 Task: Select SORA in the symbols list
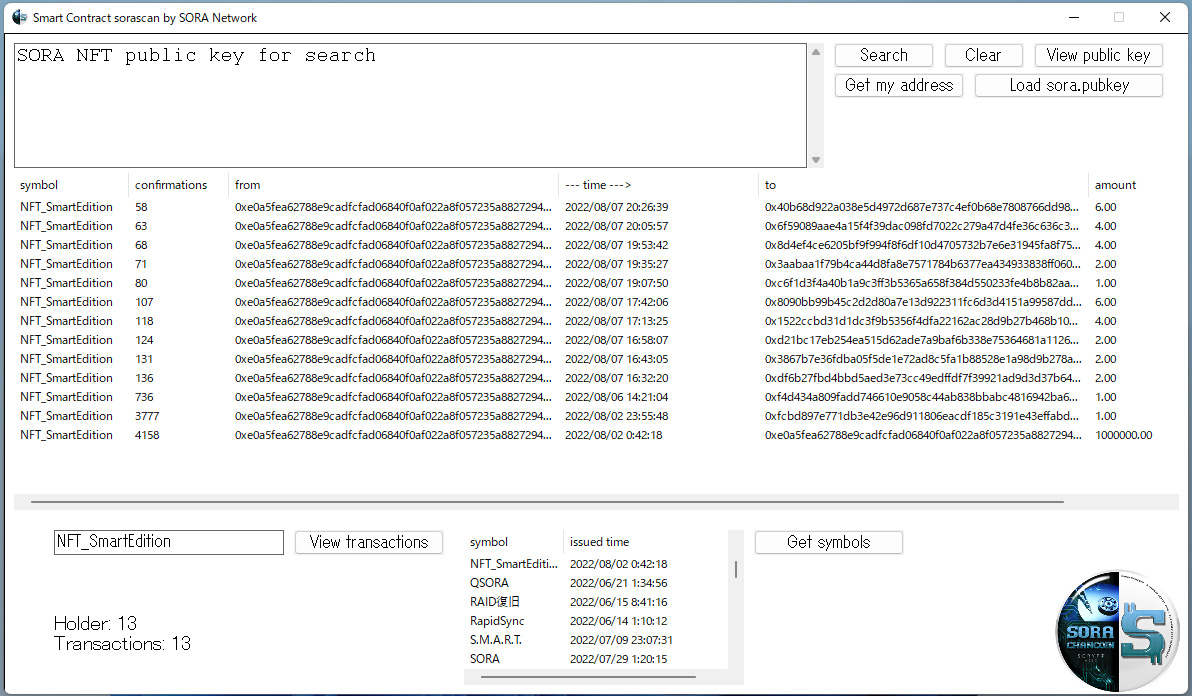[x=596, y=659]
